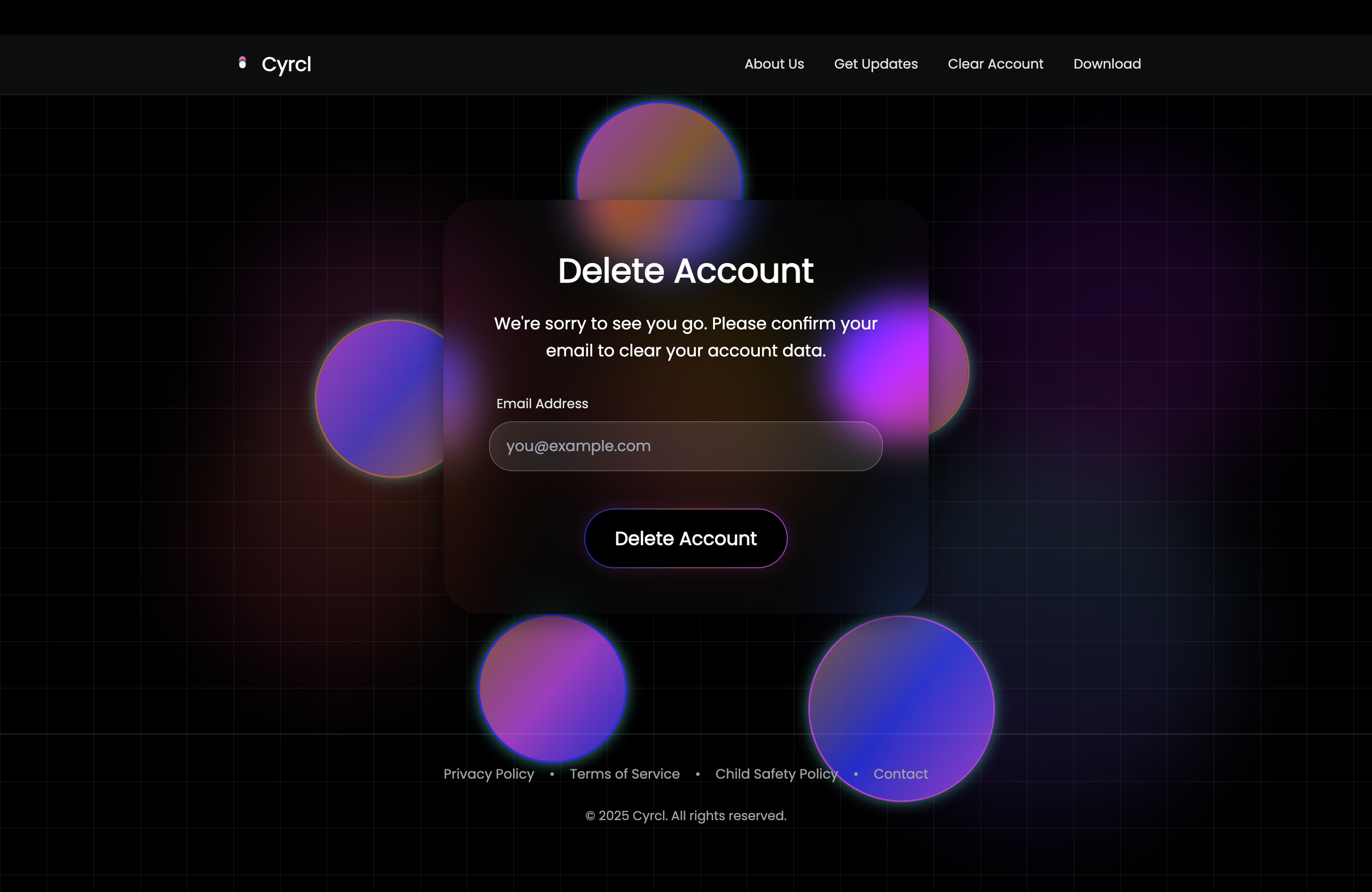Open the About Us page
The image size is (1372, 892).
pos(774,64)
